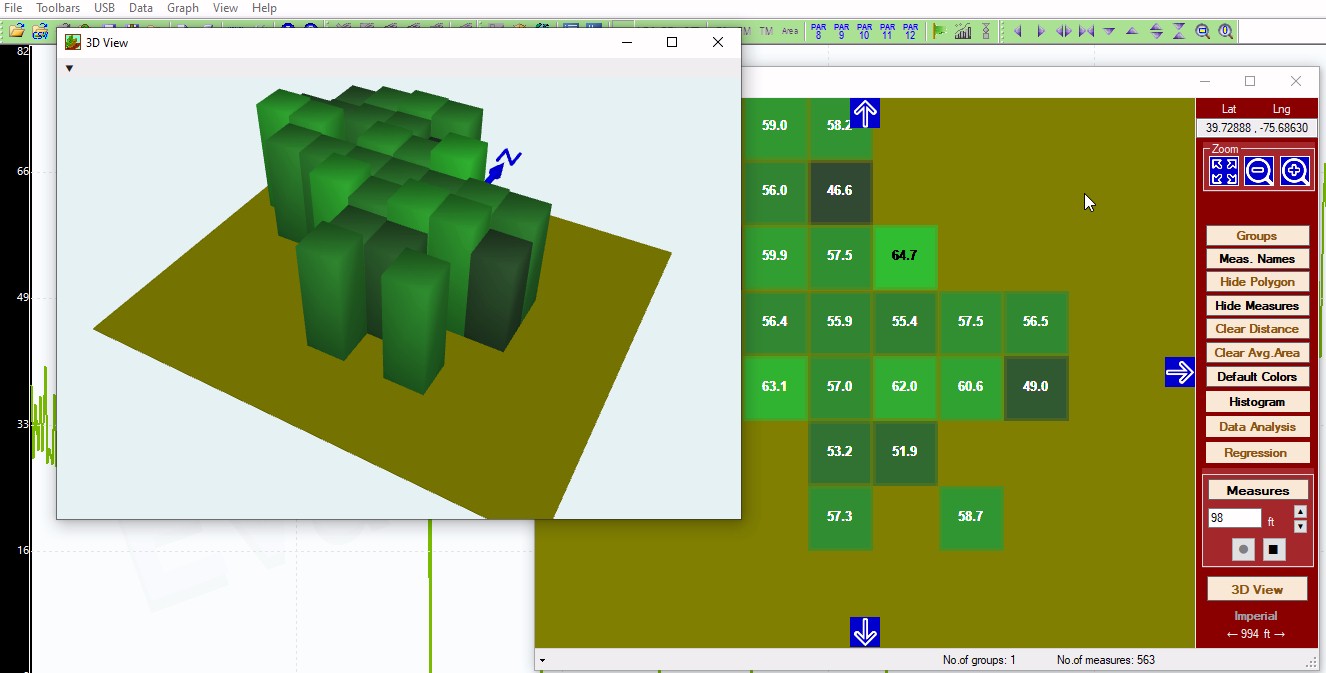Select the square measure shape toggle
The width and height of the screenshot is (1326, 673).
tap(1273, 549)
